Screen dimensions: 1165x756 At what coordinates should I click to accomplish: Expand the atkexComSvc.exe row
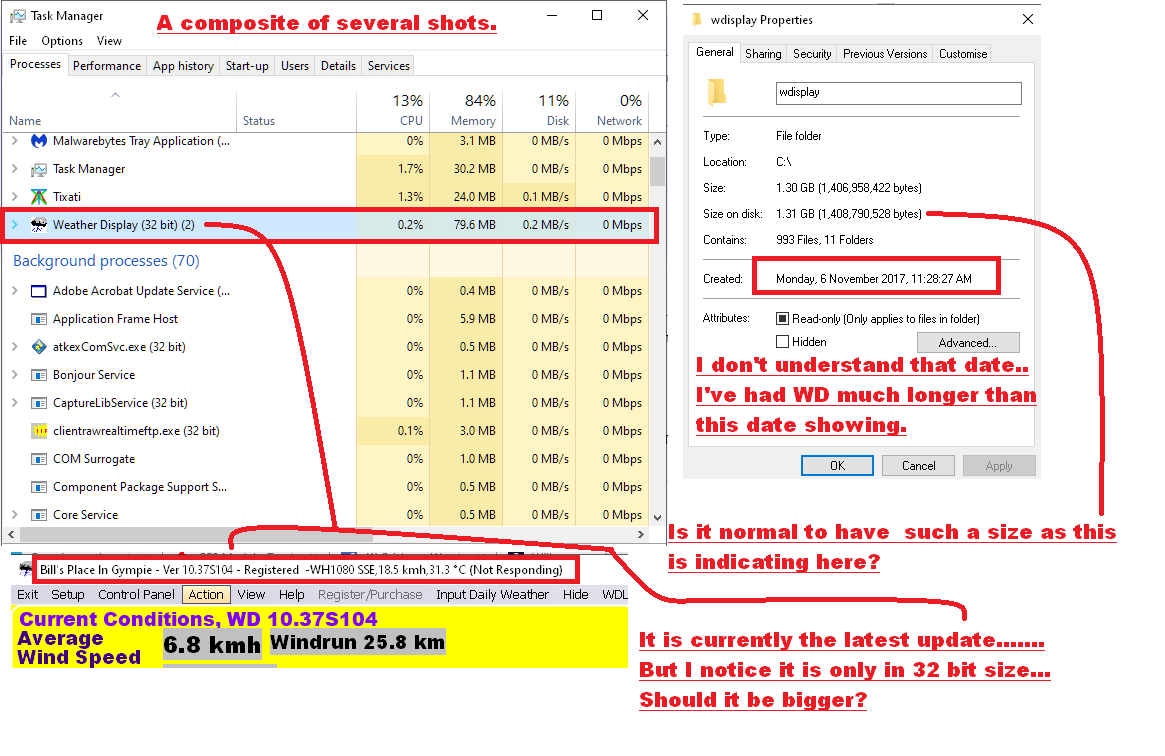(15, 347)
